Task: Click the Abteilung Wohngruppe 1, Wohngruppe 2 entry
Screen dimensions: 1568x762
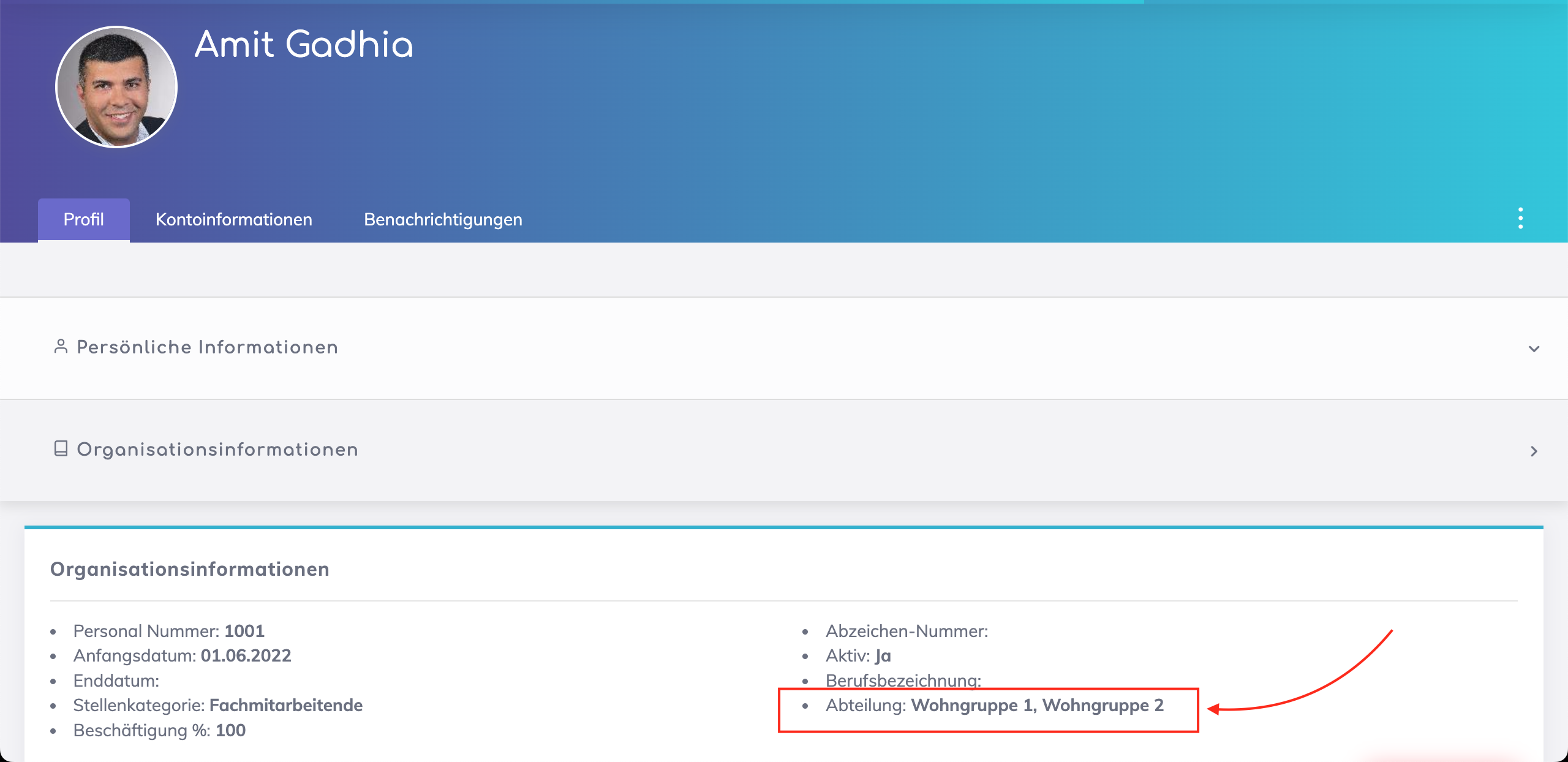Action: tap(993, 705)
